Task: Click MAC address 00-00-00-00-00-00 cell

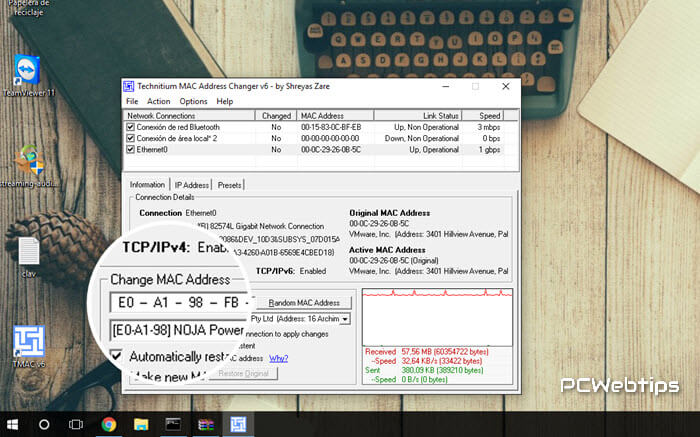Action: (330, 138)
